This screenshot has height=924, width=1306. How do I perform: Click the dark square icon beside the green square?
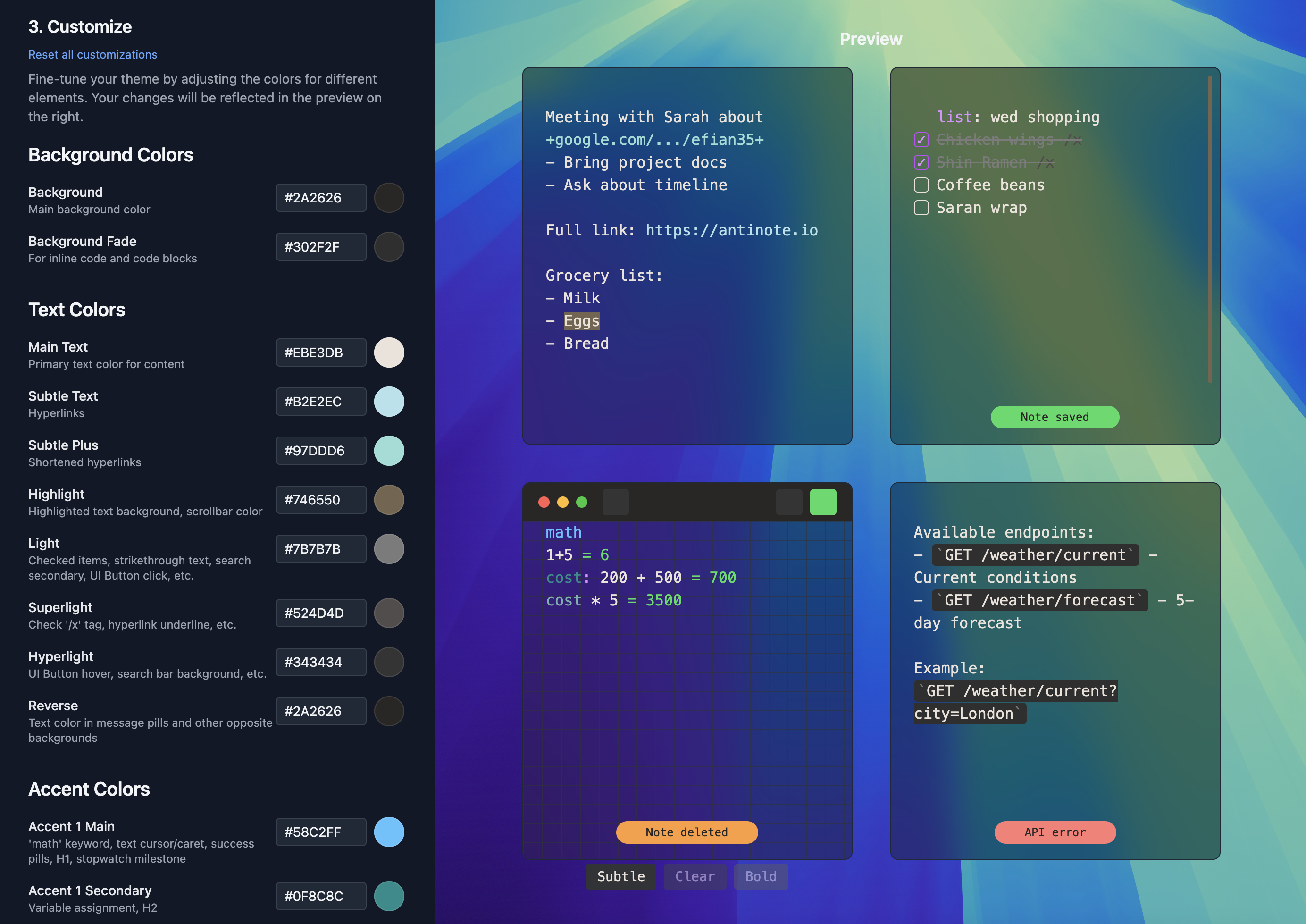789,501
